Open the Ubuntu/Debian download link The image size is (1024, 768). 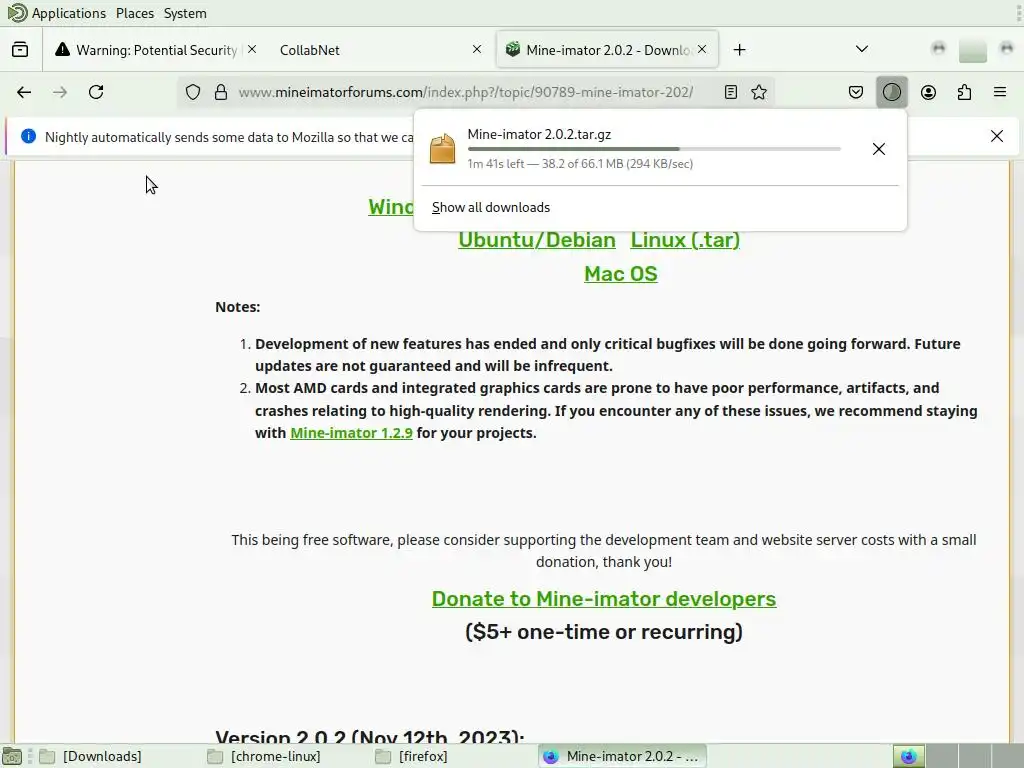(537, 240)
